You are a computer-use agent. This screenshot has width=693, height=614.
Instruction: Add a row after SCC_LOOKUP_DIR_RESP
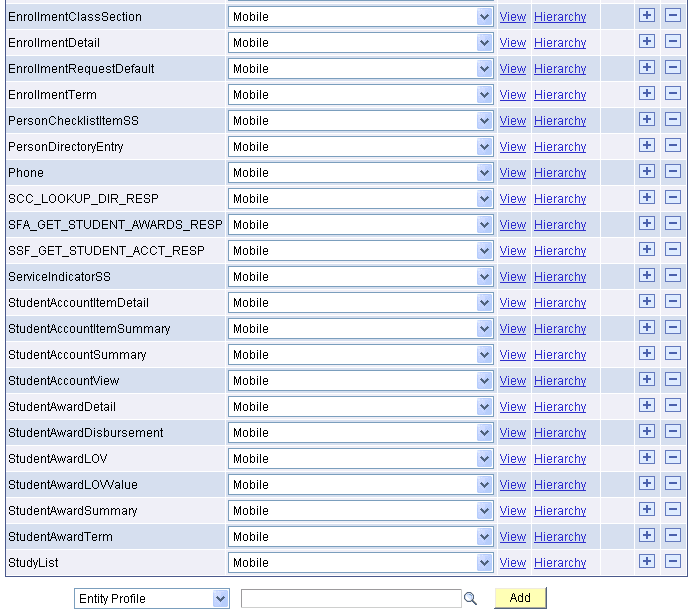click(647, 198)
